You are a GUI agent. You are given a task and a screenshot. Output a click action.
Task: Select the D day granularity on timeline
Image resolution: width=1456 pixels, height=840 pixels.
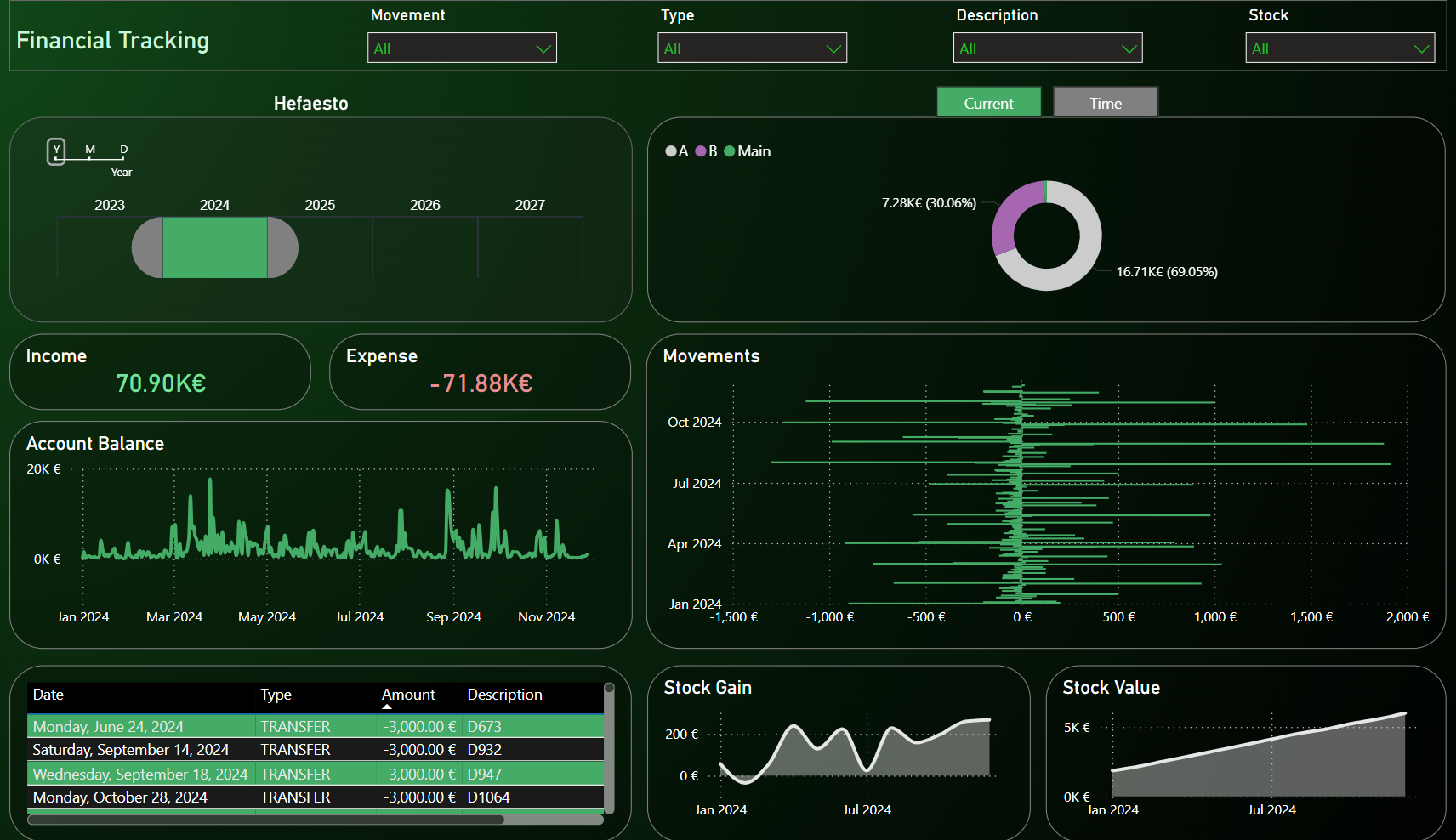tap(124, 150)
